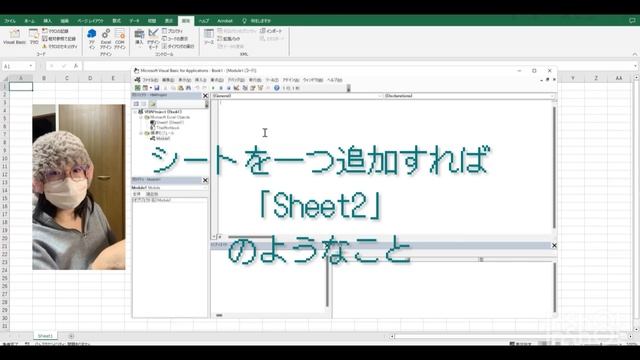Switch to 項目別 tab in Properties panel
Image resolution: width=640 pixels, height=360 pixels.
[x=152, y=194]
